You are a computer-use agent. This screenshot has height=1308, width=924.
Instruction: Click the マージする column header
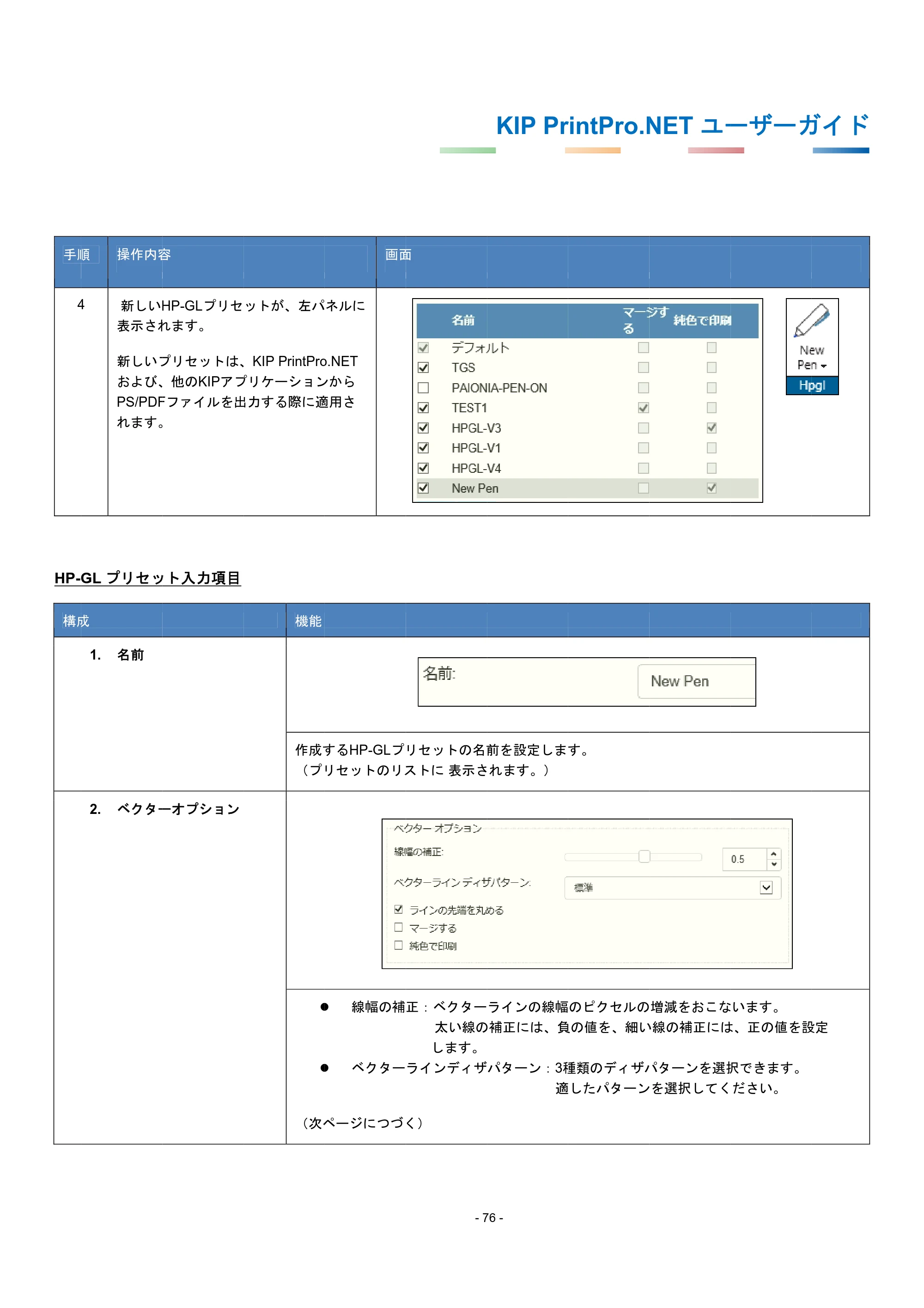645,320
